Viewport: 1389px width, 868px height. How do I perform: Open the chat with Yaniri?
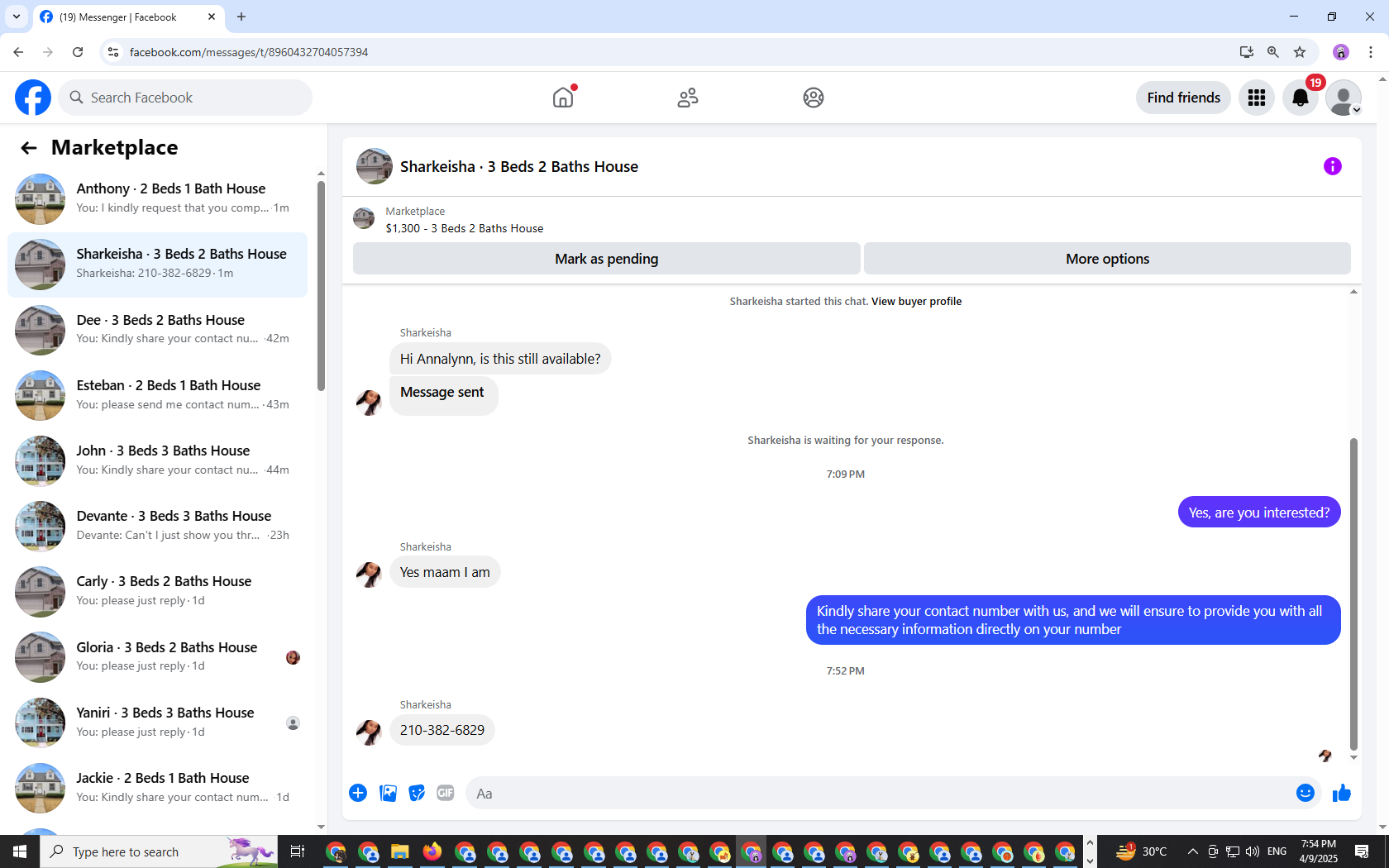click(x=157, y=723)
